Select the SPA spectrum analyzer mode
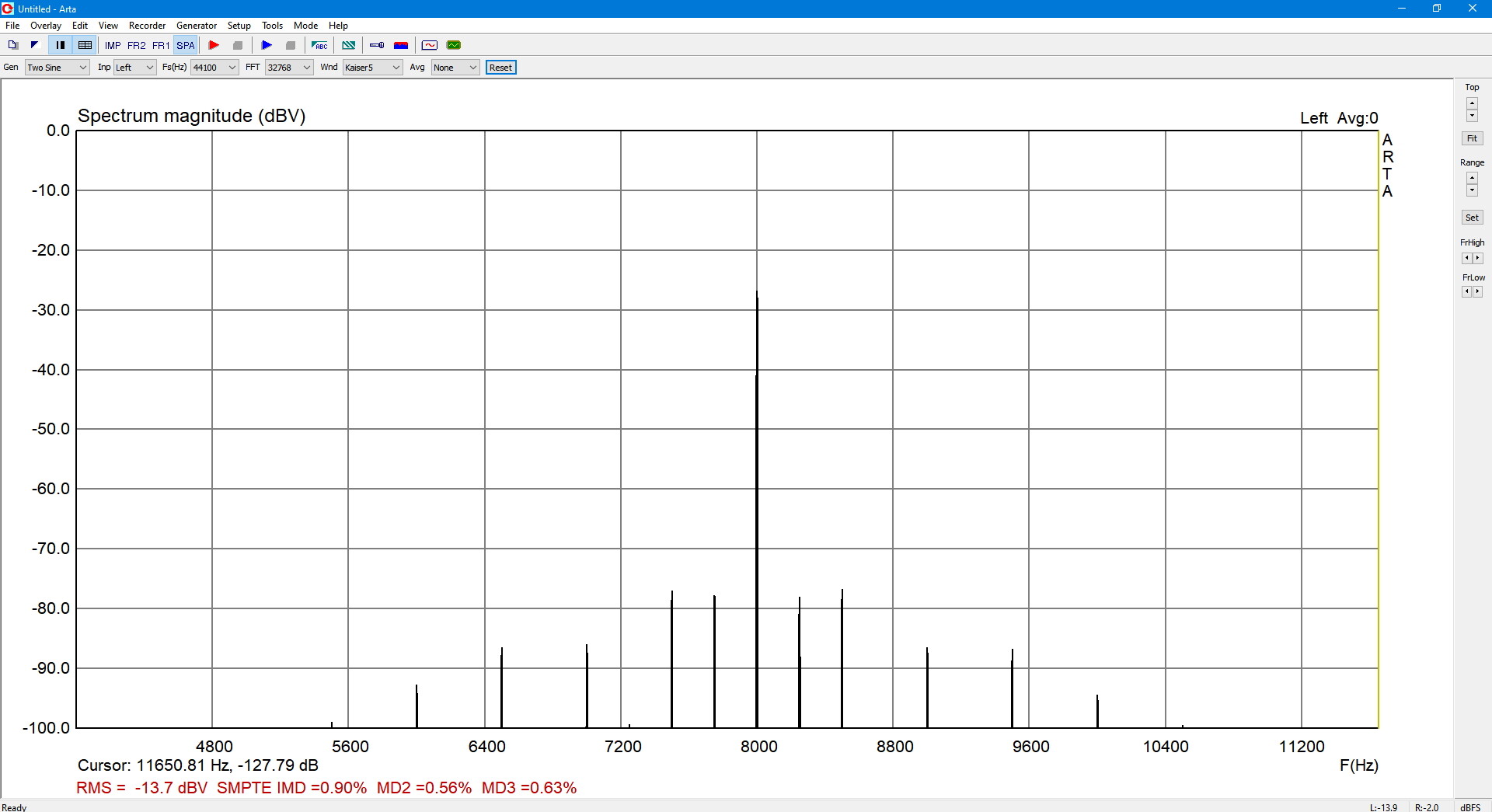 (186, 46)
